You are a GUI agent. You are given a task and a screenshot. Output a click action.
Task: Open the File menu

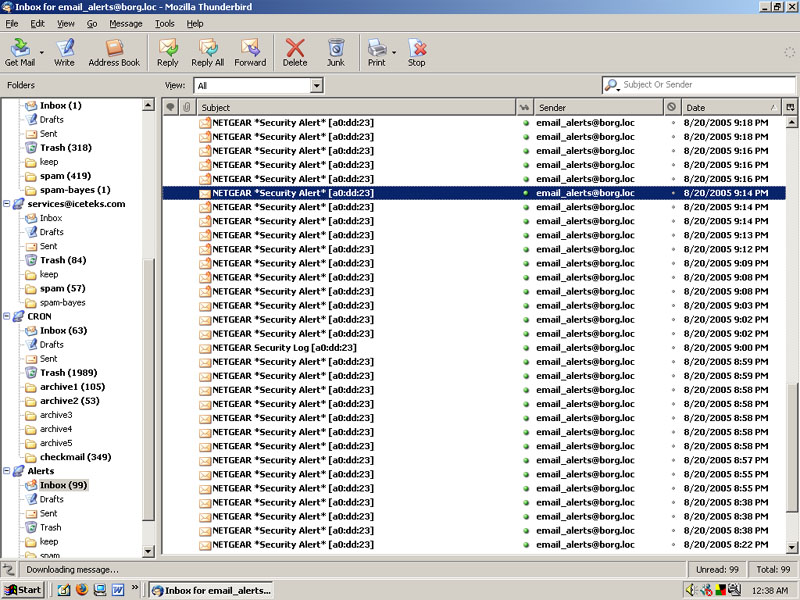click(x=12, y=23)
